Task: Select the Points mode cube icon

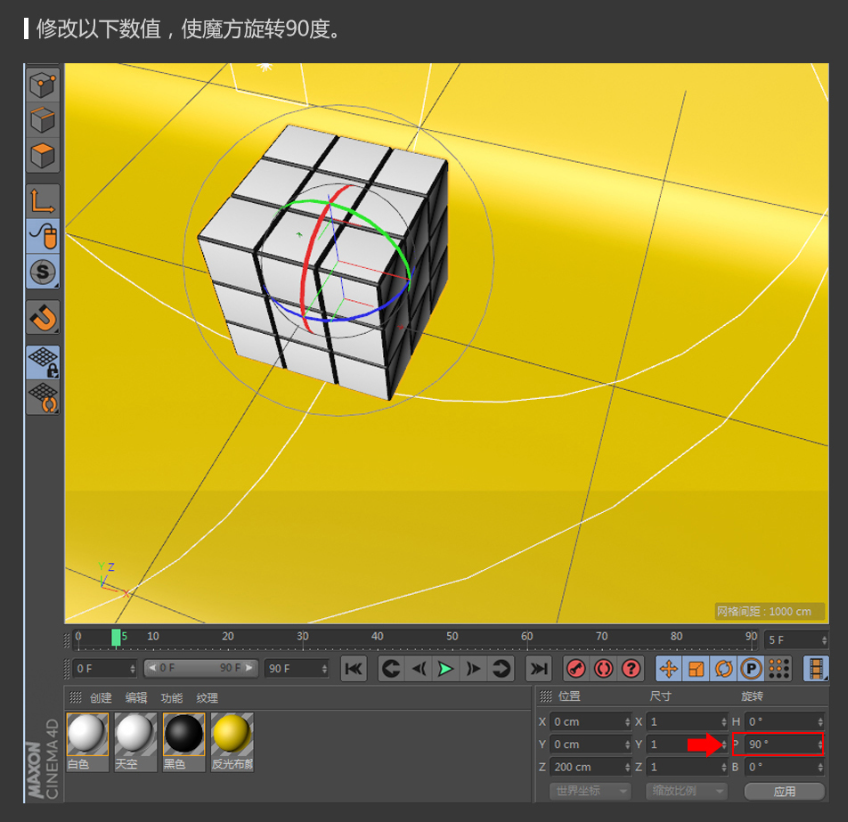Action: (43, 85)
